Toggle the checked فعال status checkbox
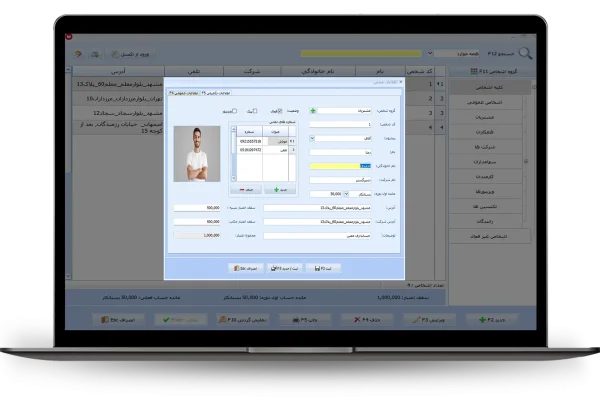This screenshot has height=400, width=600. point(280,111)
